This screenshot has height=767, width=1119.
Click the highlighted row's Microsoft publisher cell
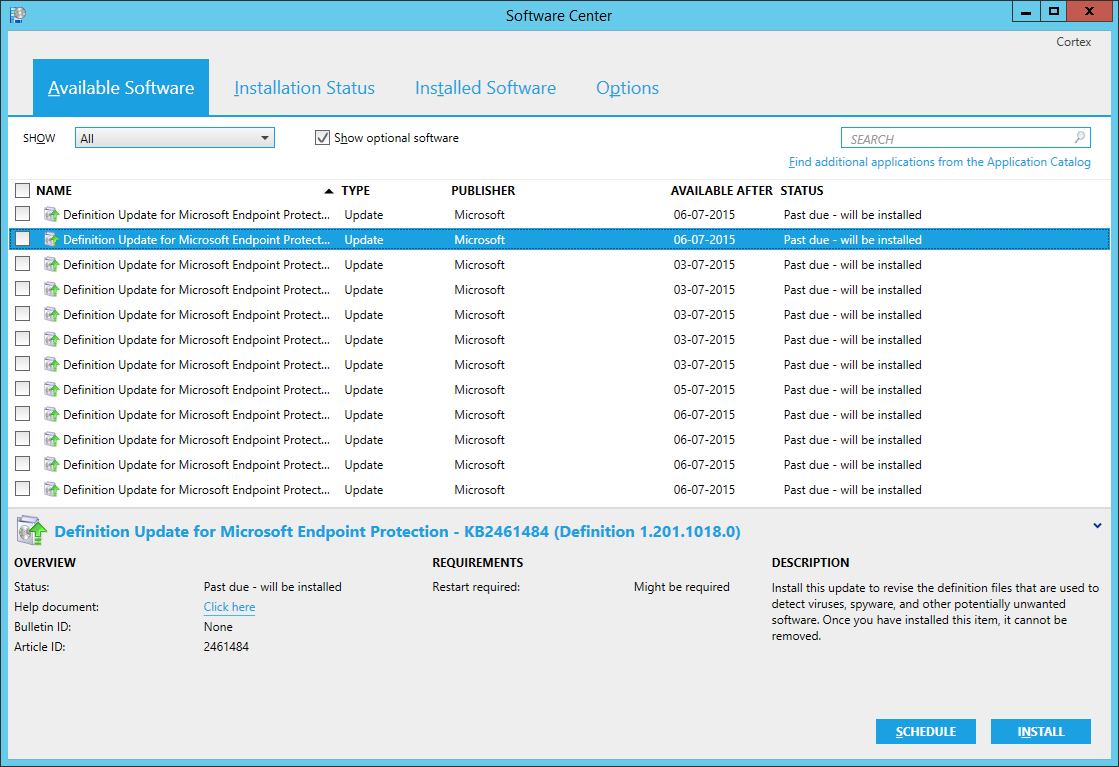[x=480, y=240]
